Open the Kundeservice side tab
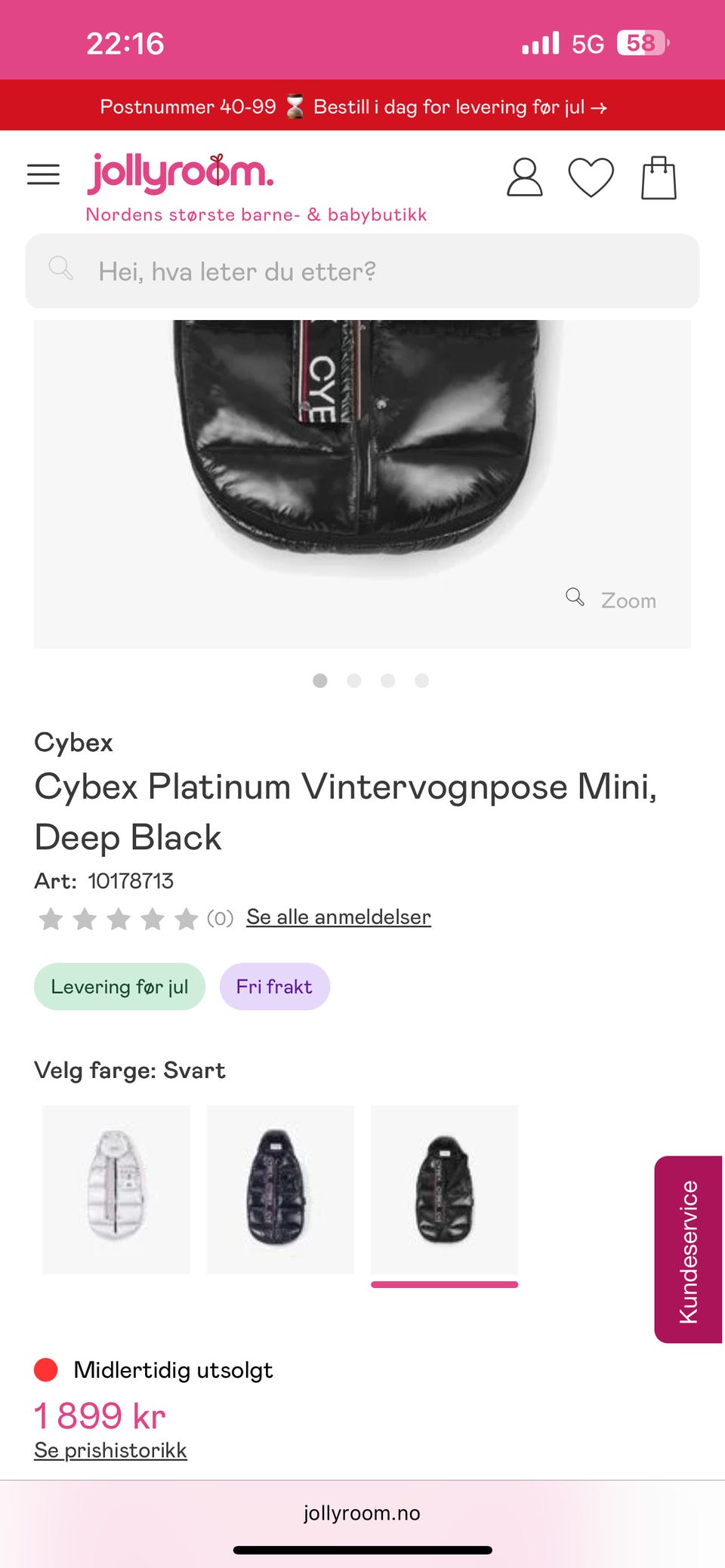The height and width of the screenshot is (1568, 725). pyautogui.click(x=688, y=1249)
